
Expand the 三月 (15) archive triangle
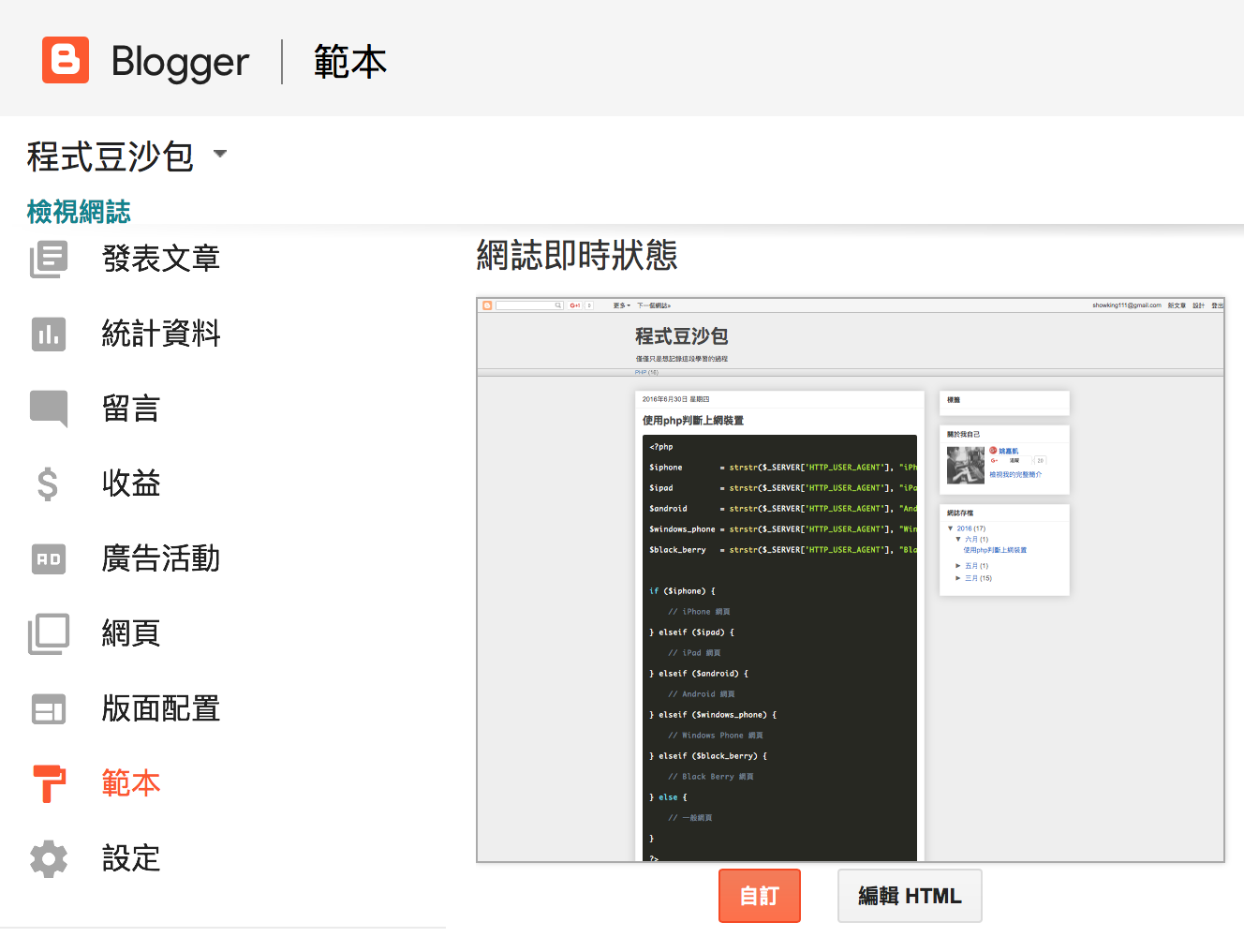click(x=958, y=578)
